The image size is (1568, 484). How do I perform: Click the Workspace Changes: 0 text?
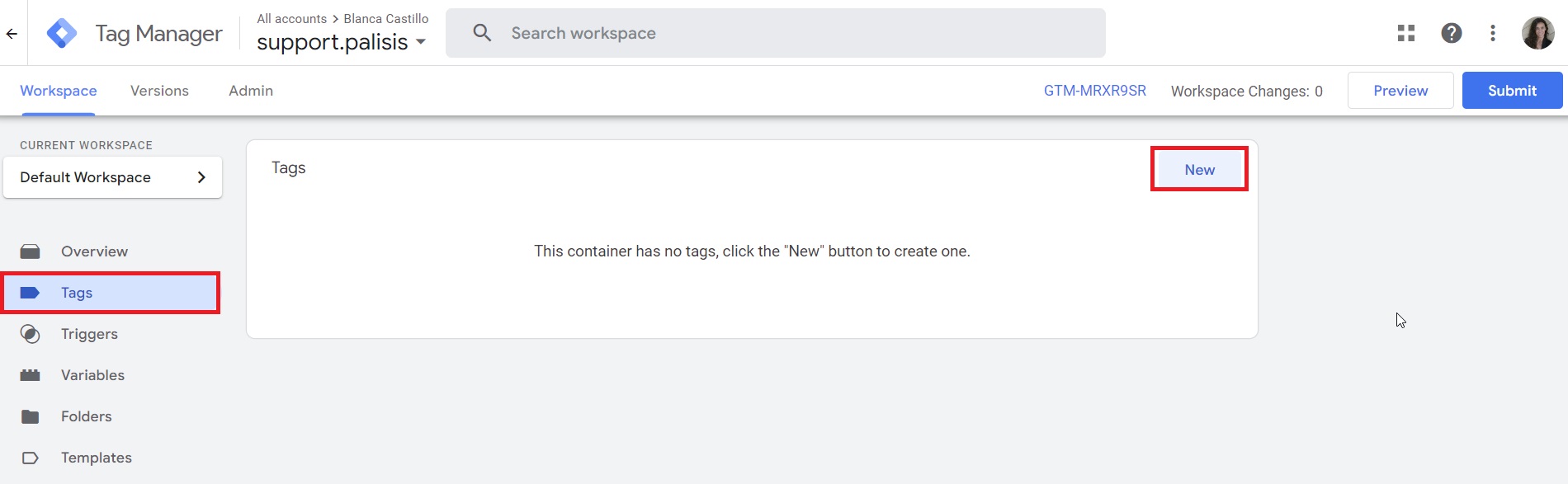coord(1247,92)
